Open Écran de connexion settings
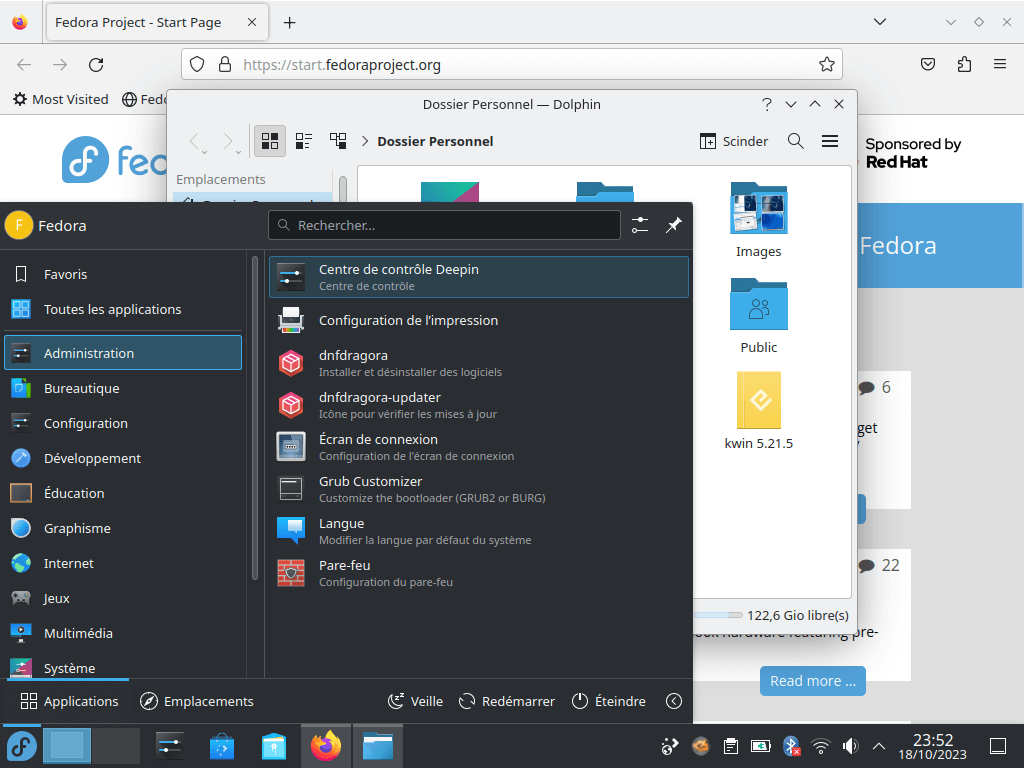This screenshot has height=768, width=1024. tap(479, 447)
